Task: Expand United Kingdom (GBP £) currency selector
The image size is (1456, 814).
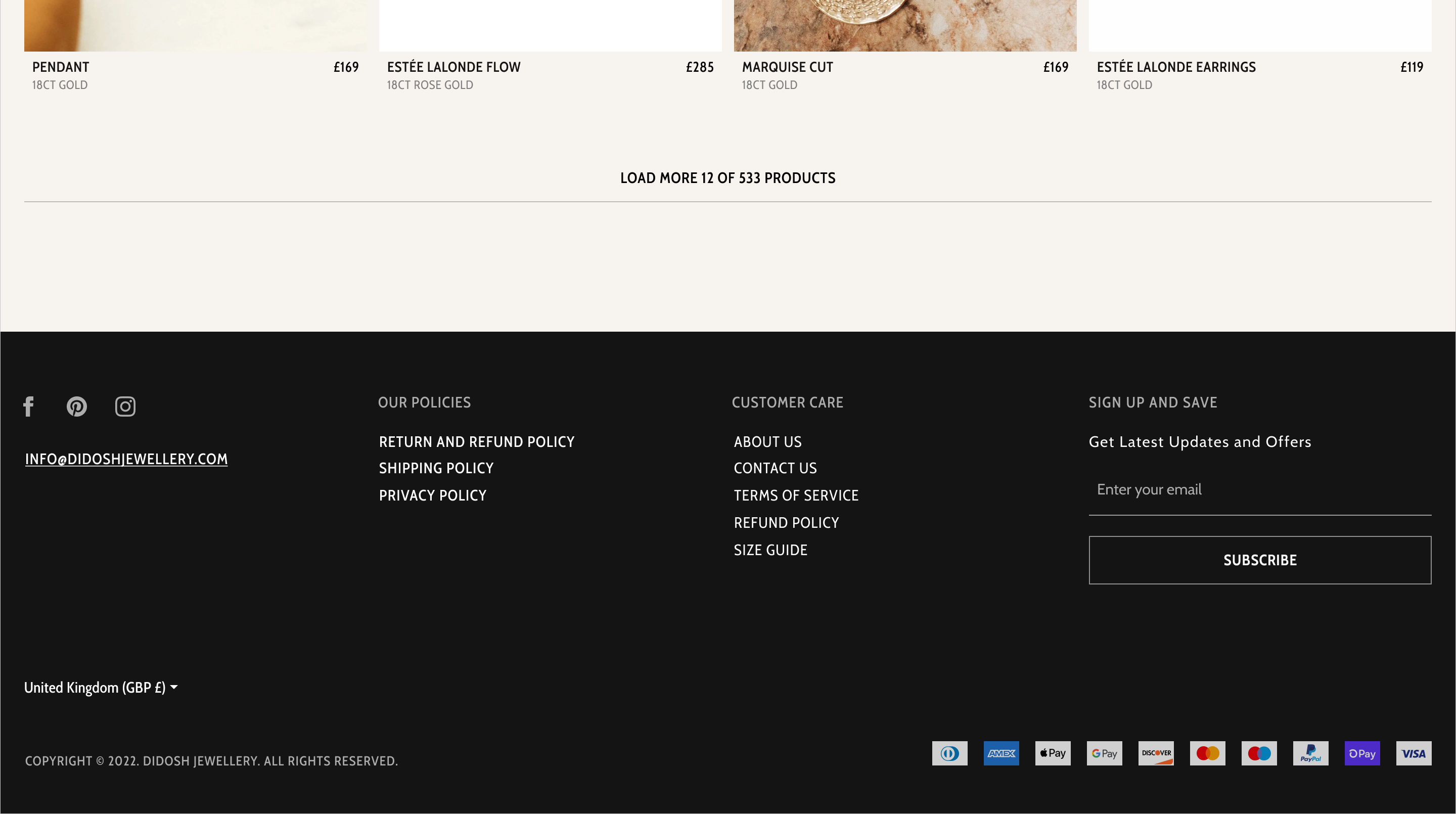Action: coord(101,688)
